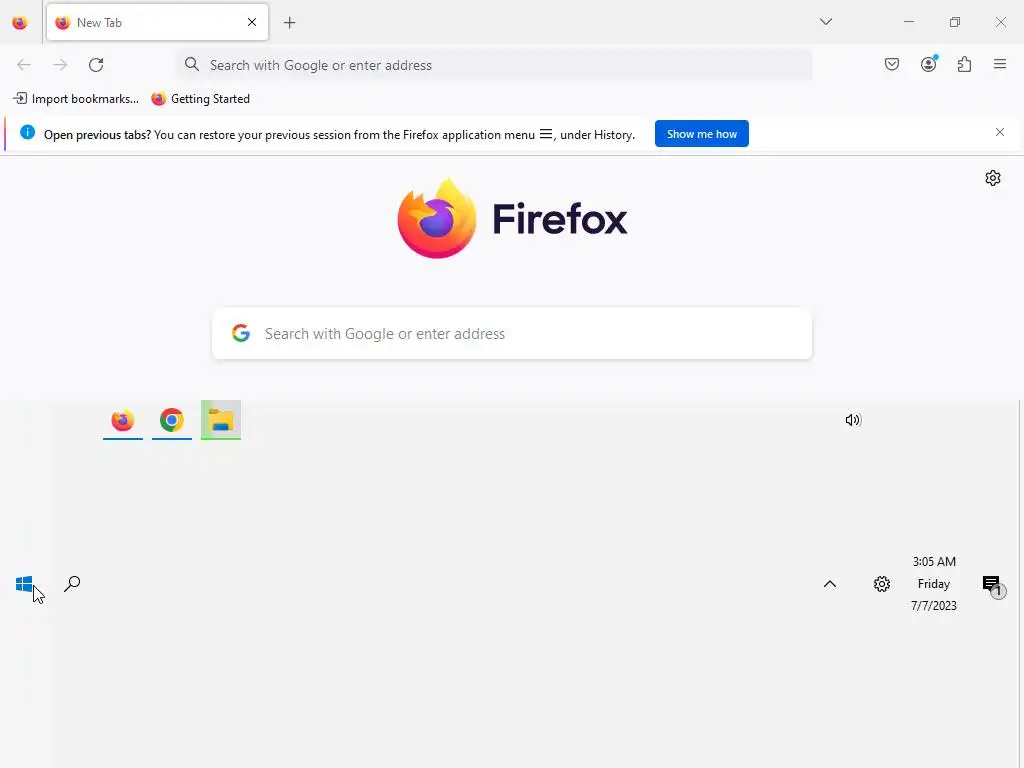This screenshot has height=768, width=1024.
Task: Select the New Tab tab
Action: pos(157,22)
